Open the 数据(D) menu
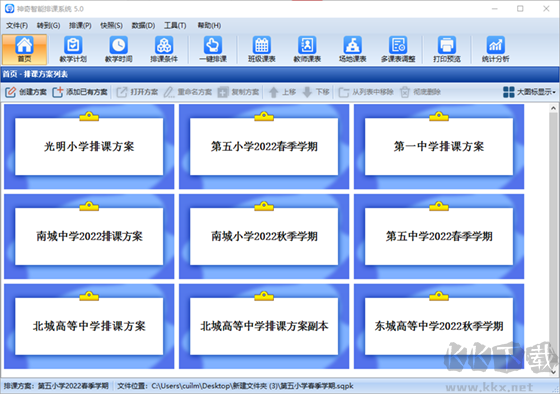 (143, 25)
